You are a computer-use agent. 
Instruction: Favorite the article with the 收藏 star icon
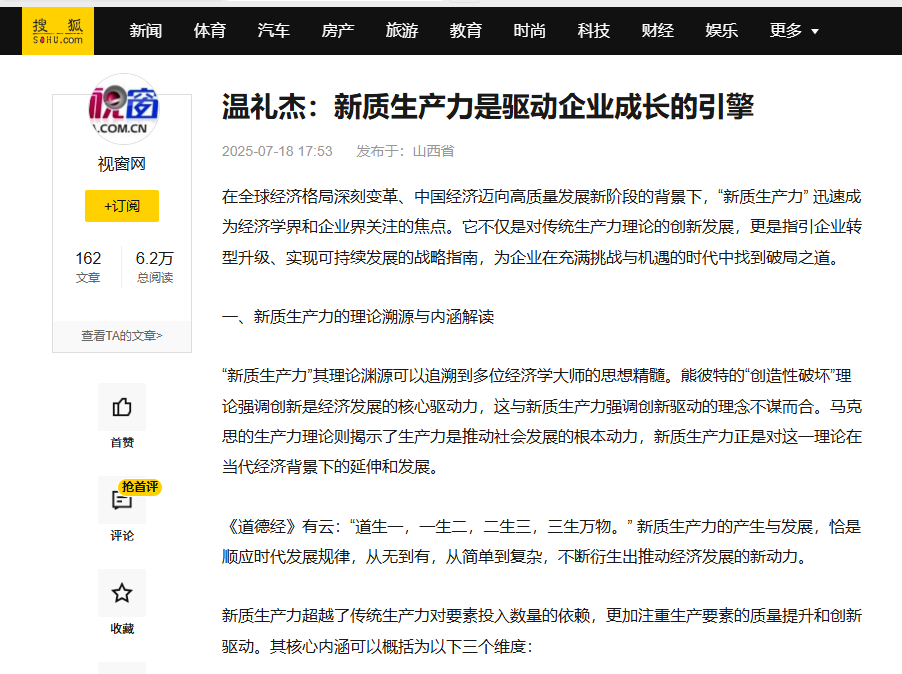click(121, 594)
